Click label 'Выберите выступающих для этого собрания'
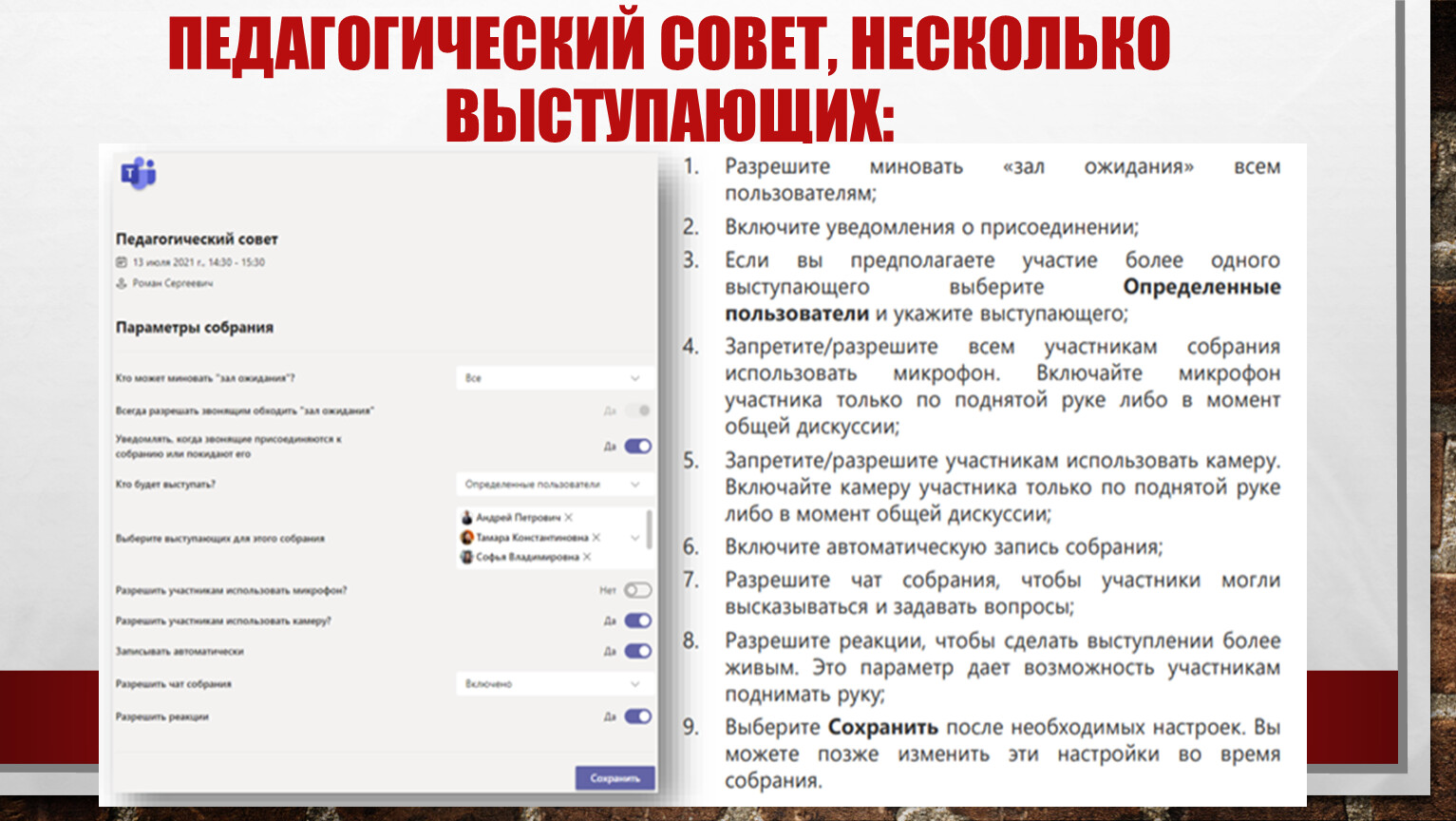Viewport: 1456px width, 821px height. tap(220, 539)
